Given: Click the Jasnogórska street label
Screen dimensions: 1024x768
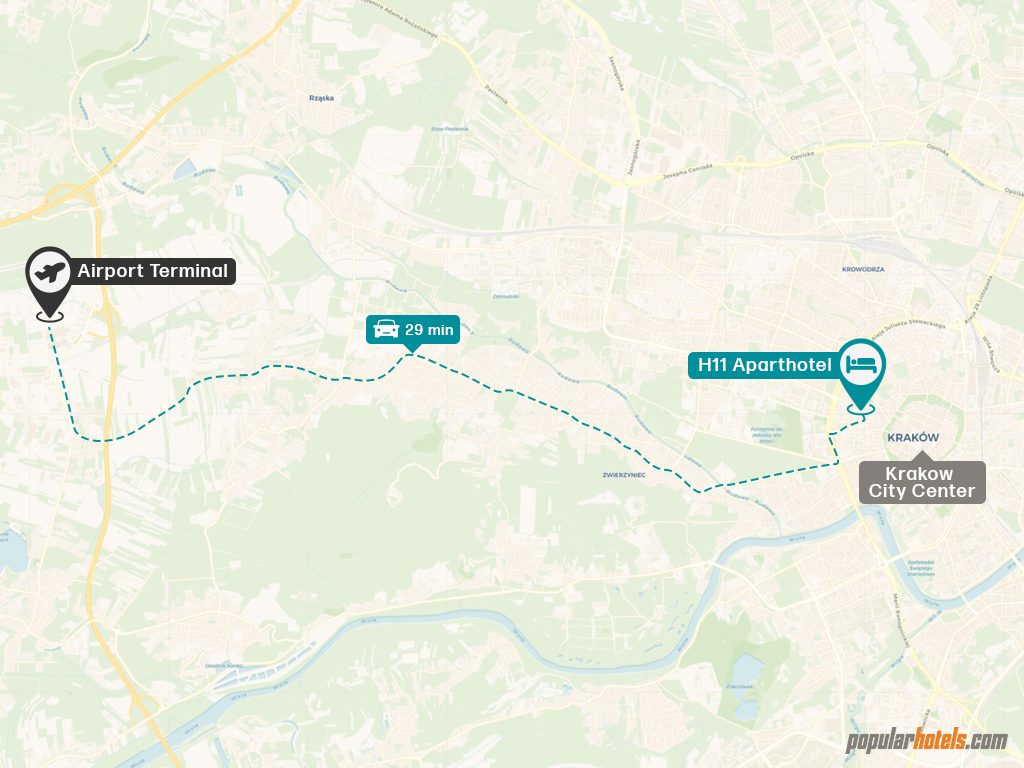Looking at the screenshot, I should 633,157.
